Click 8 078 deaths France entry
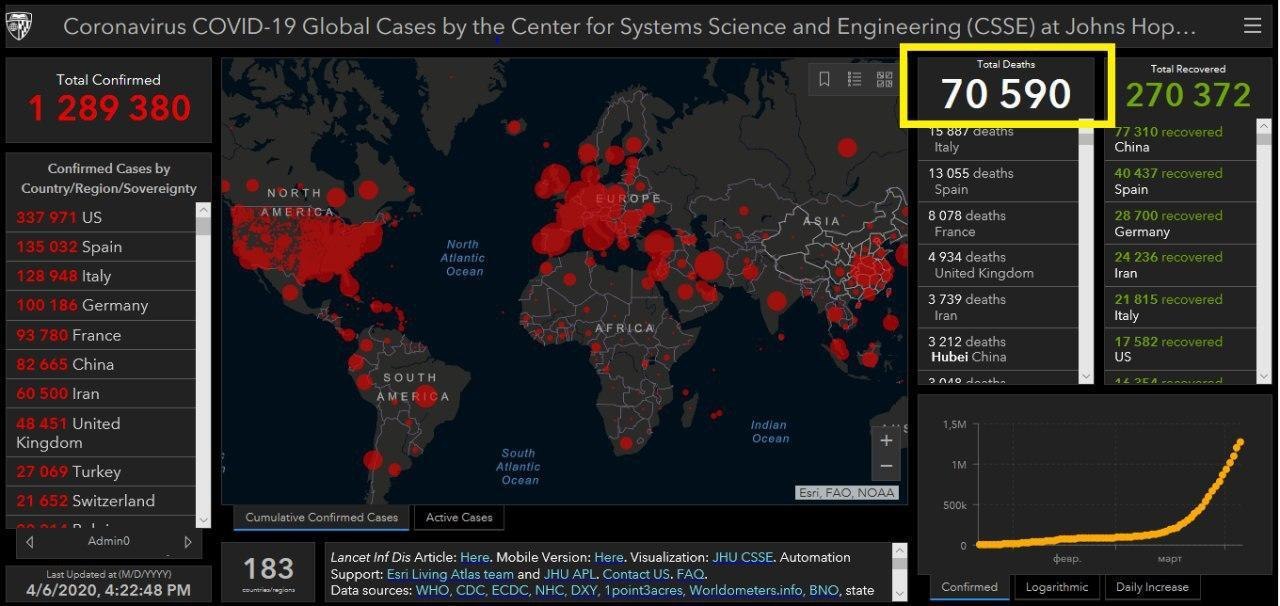The height and width of the screenshot is (606, 1280). 998,223
